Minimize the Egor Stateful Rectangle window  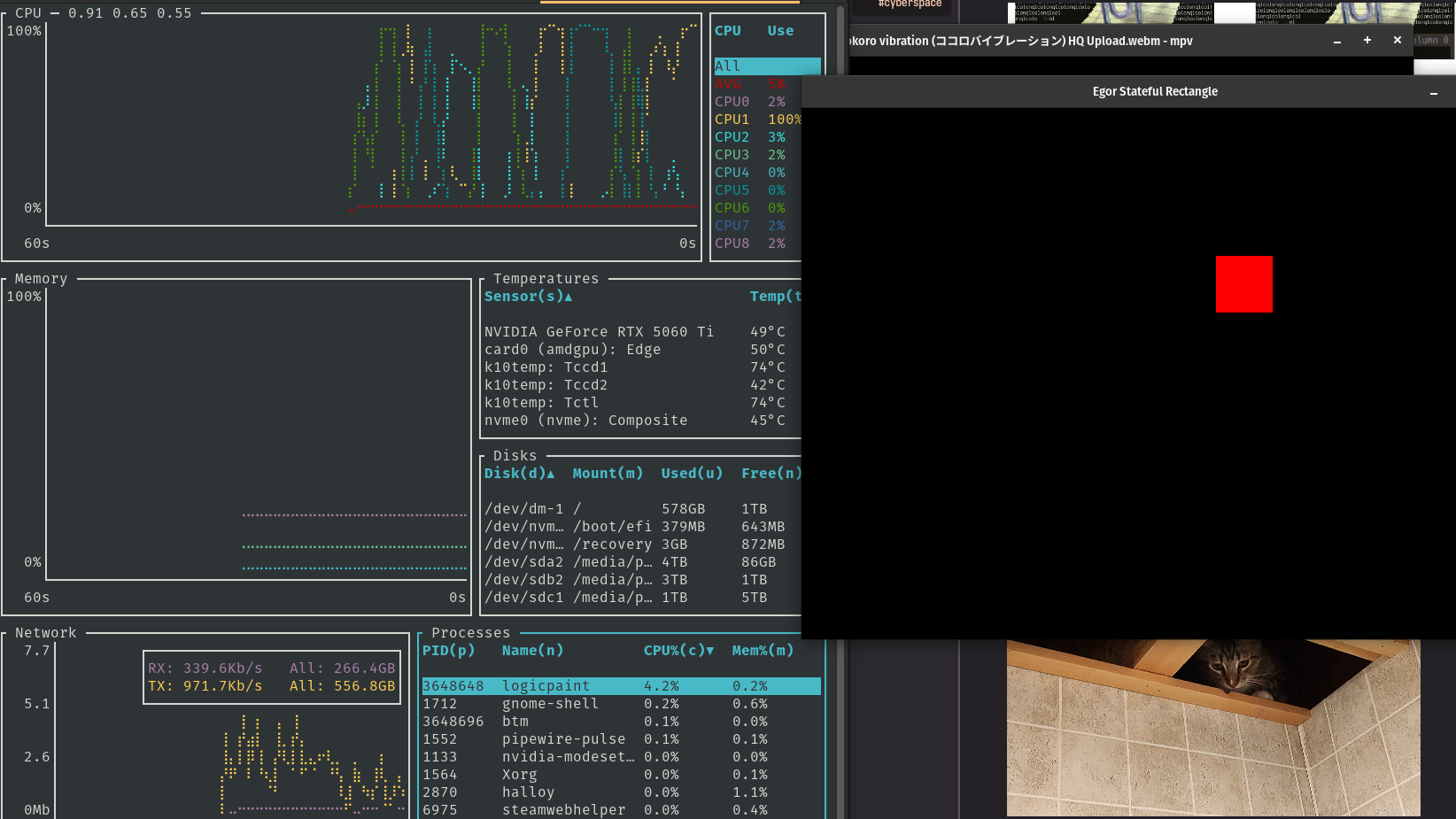click(x=1434, y=92)
